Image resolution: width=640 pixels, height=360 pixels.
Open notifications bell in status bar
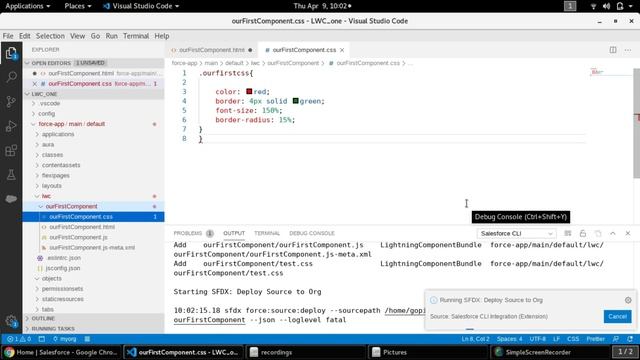[x=630, y=339]
